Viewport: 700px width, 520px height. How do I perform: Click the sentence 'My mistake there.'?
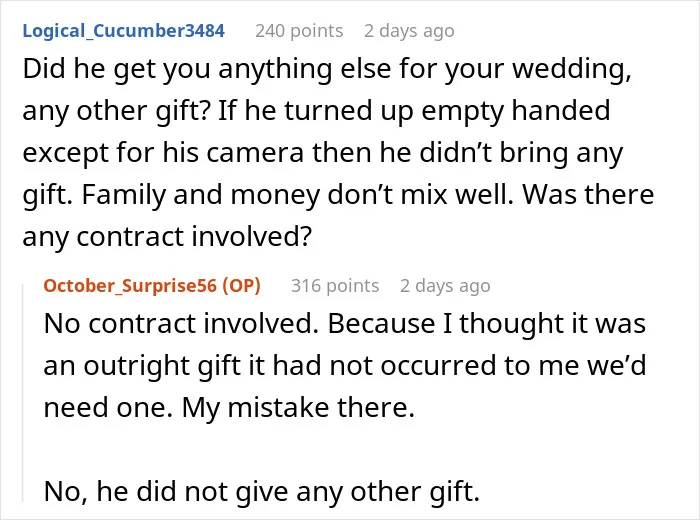[298, 408]
